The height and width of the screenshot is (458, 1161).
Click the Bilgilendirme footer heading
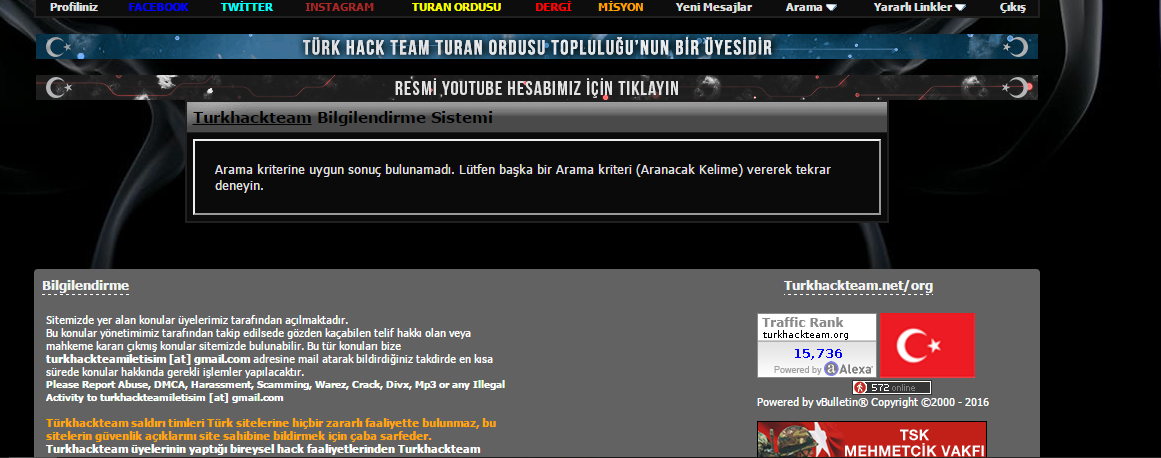pos(86,286)
